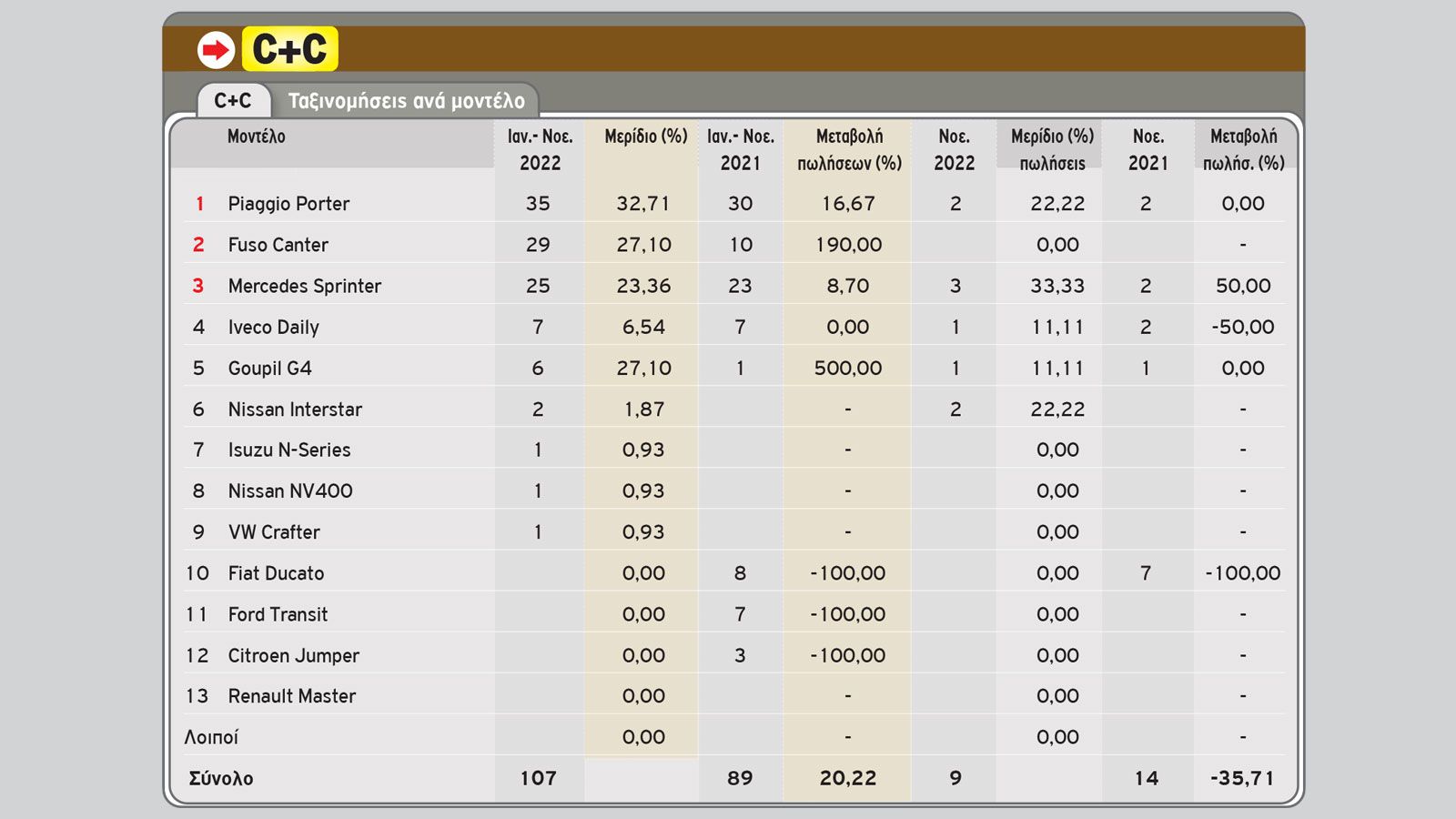Viewport: 1456px width, 819px height.
Task: Click total November 2021 value 14
Action: pyautogui.click(x=1147, y=778)
